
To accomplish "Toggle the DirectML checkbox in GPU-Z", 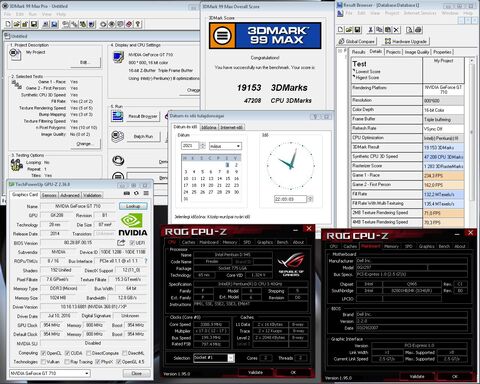I will point(124,353).
